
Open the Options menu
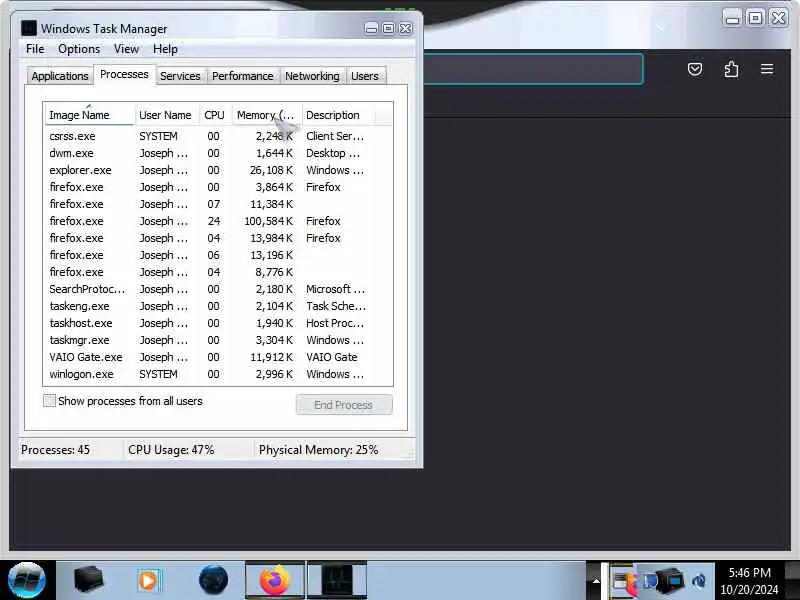pos(79,49)
